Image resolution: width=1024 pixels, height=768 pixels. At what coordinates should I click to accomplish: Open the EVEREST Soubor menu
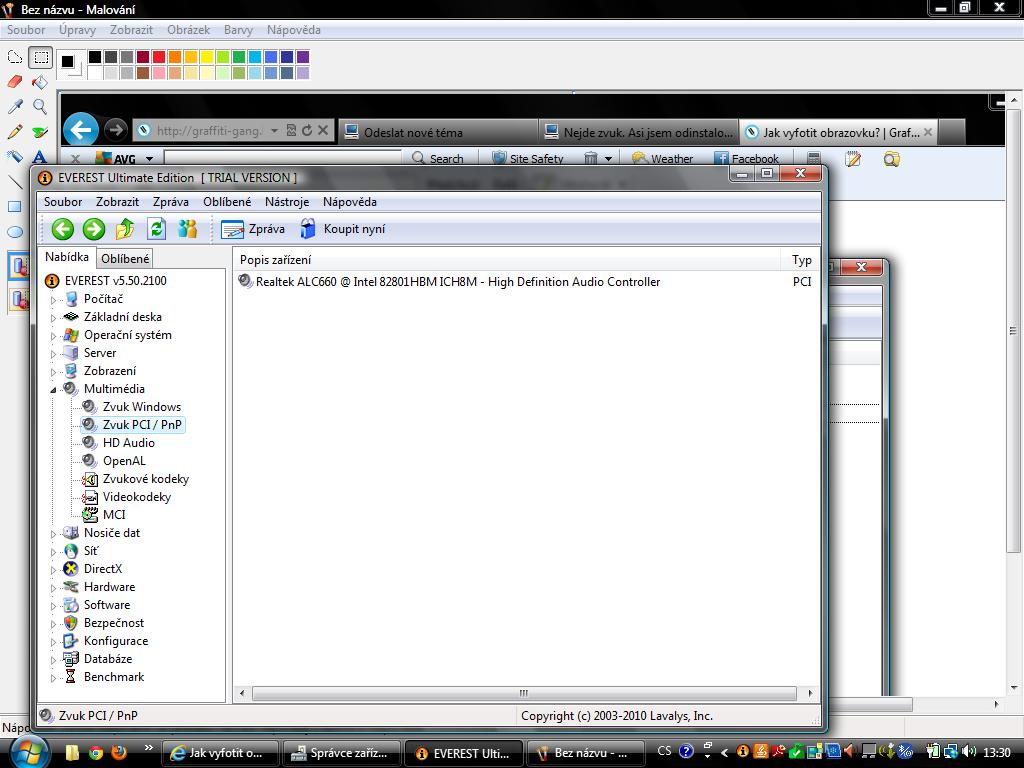click(x=63, y=202)
